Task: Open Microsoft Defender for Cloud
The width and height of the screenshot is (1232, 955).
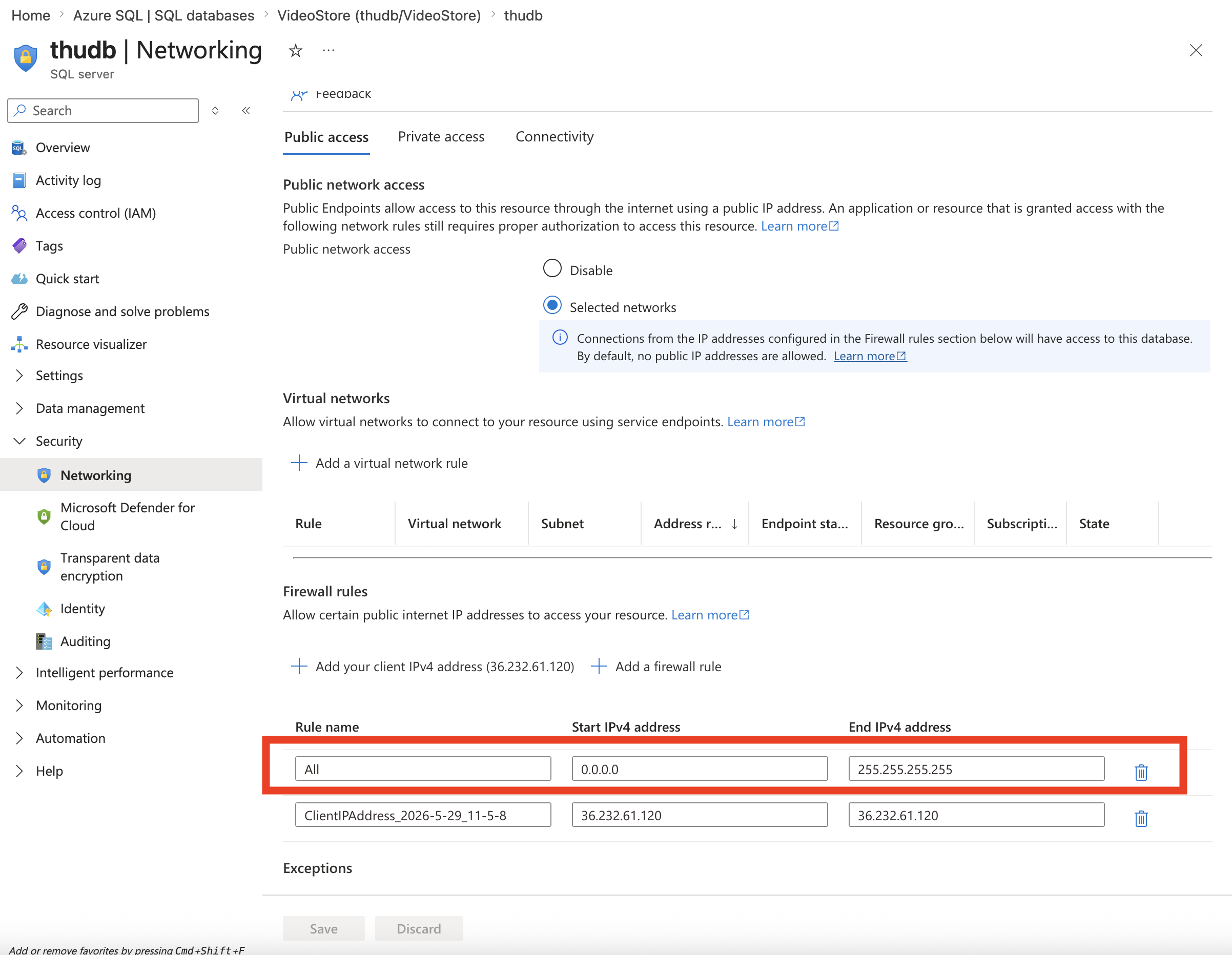Action: (127, 516)
